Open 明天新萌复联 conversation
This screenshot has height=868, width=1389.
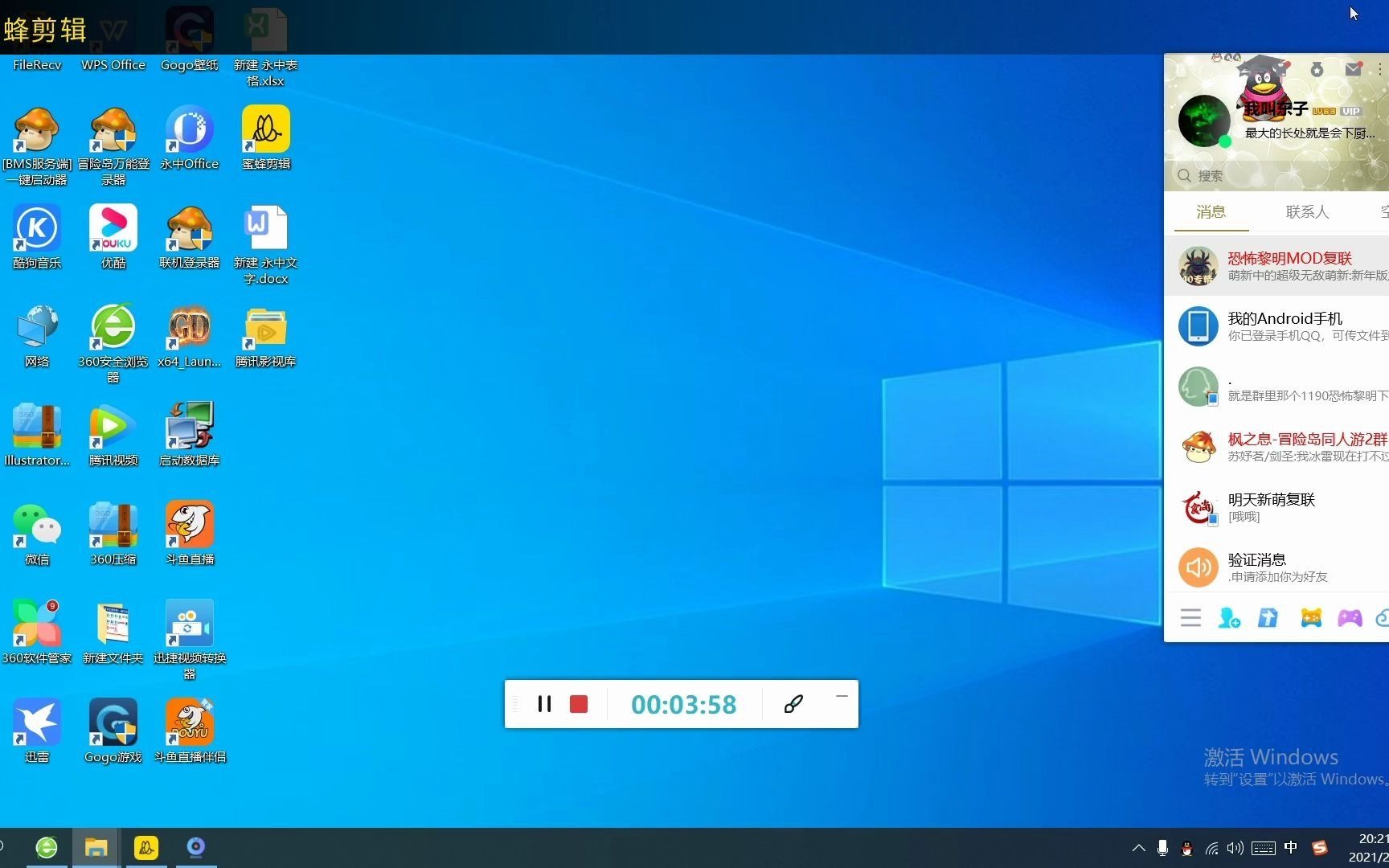[x=1276, y=507]
